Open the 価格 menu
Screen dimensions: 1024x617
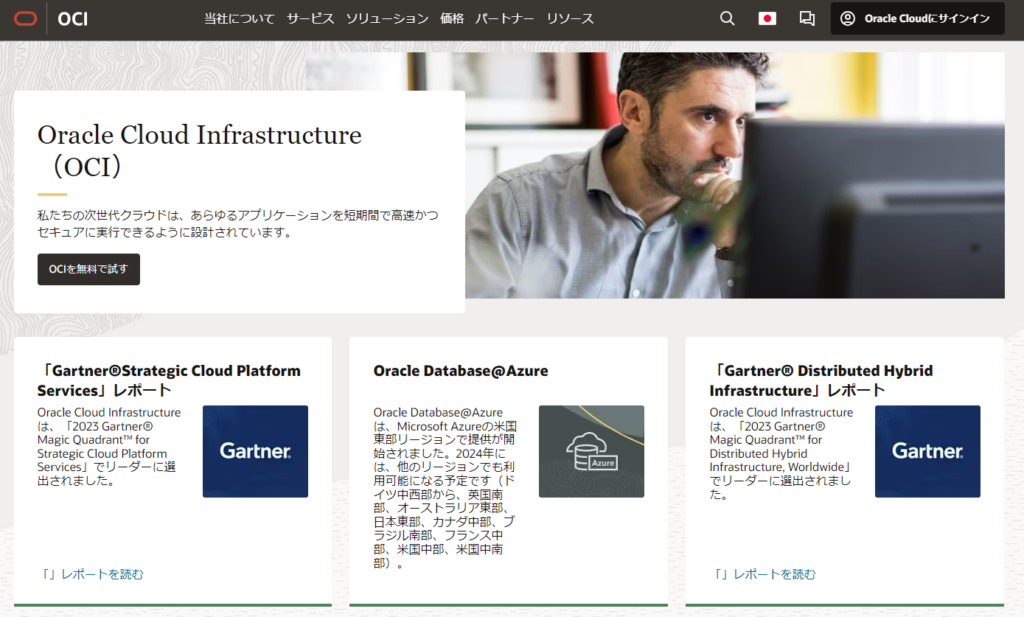tap(452, 19)
